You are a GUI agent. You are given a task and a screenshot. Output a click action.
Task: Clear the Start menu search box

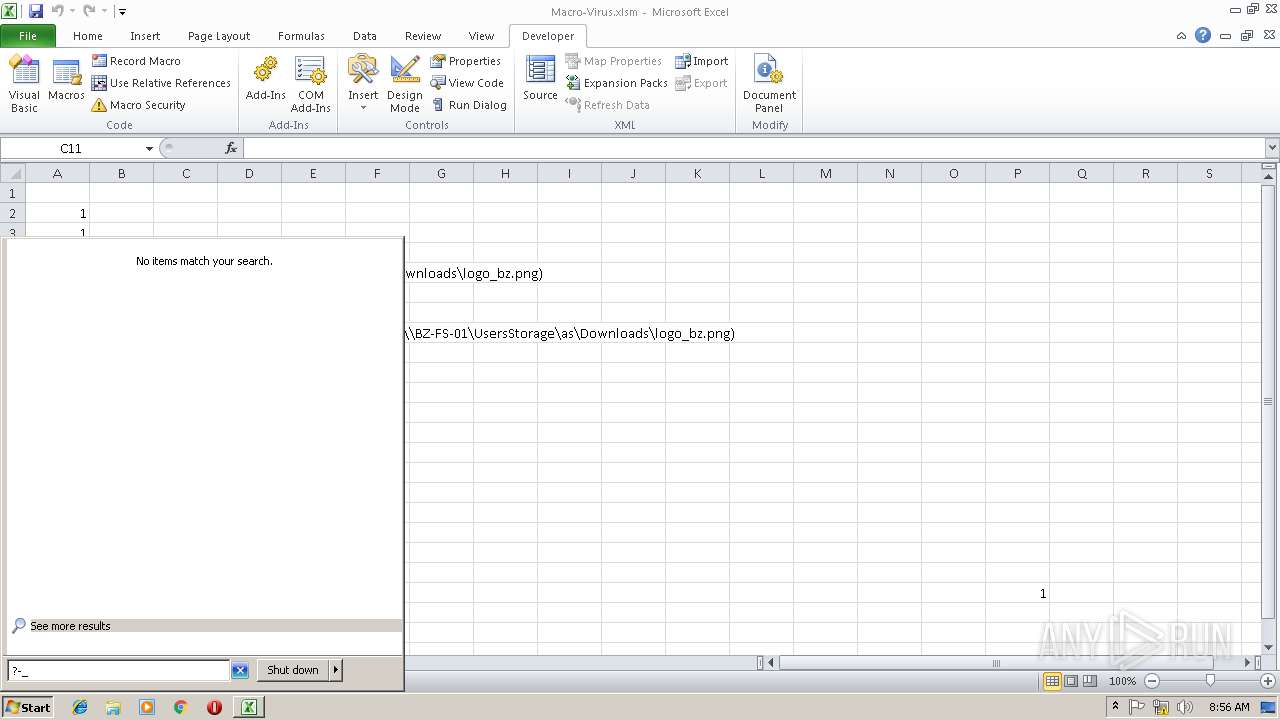coord(240,670)
